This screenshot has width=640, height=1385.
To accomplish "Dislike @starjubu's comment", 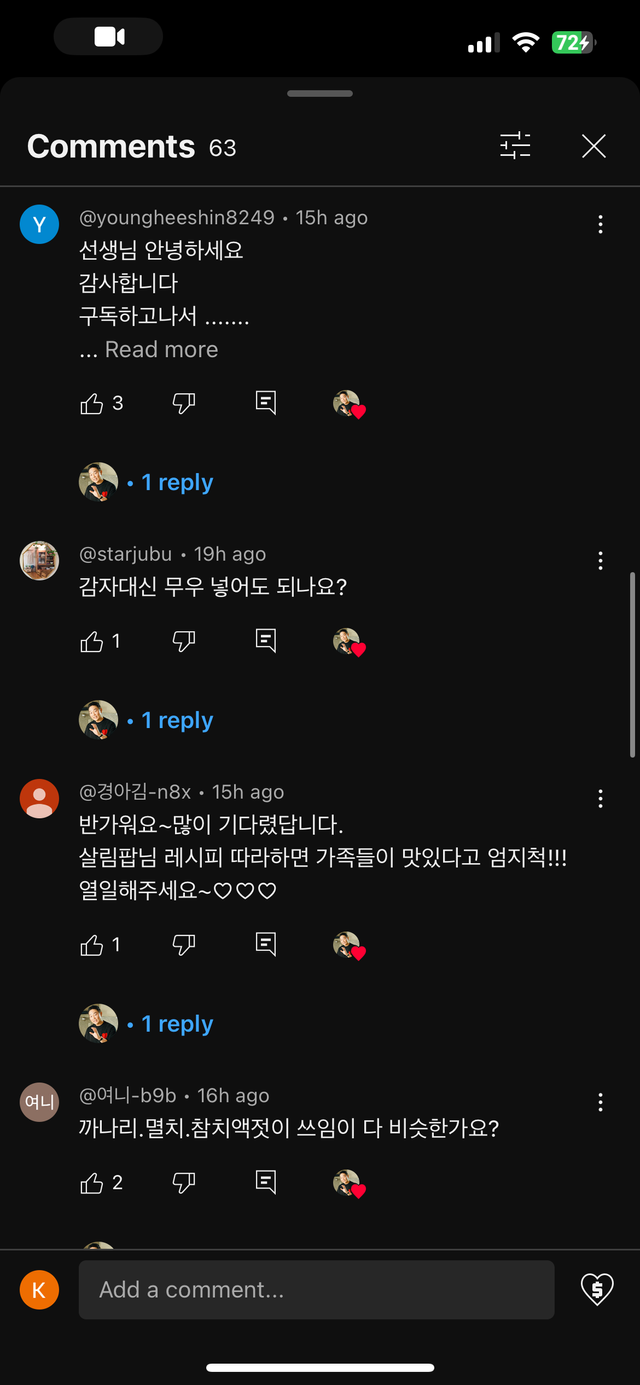I will (184, 641).
